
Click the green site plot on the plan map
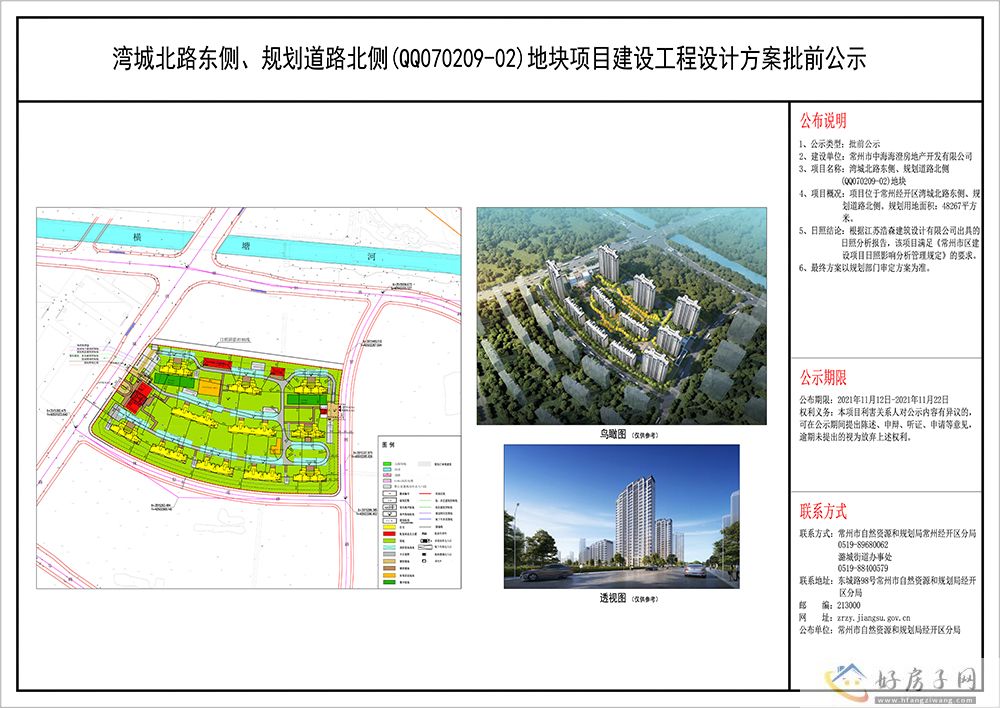coord(217,421)
